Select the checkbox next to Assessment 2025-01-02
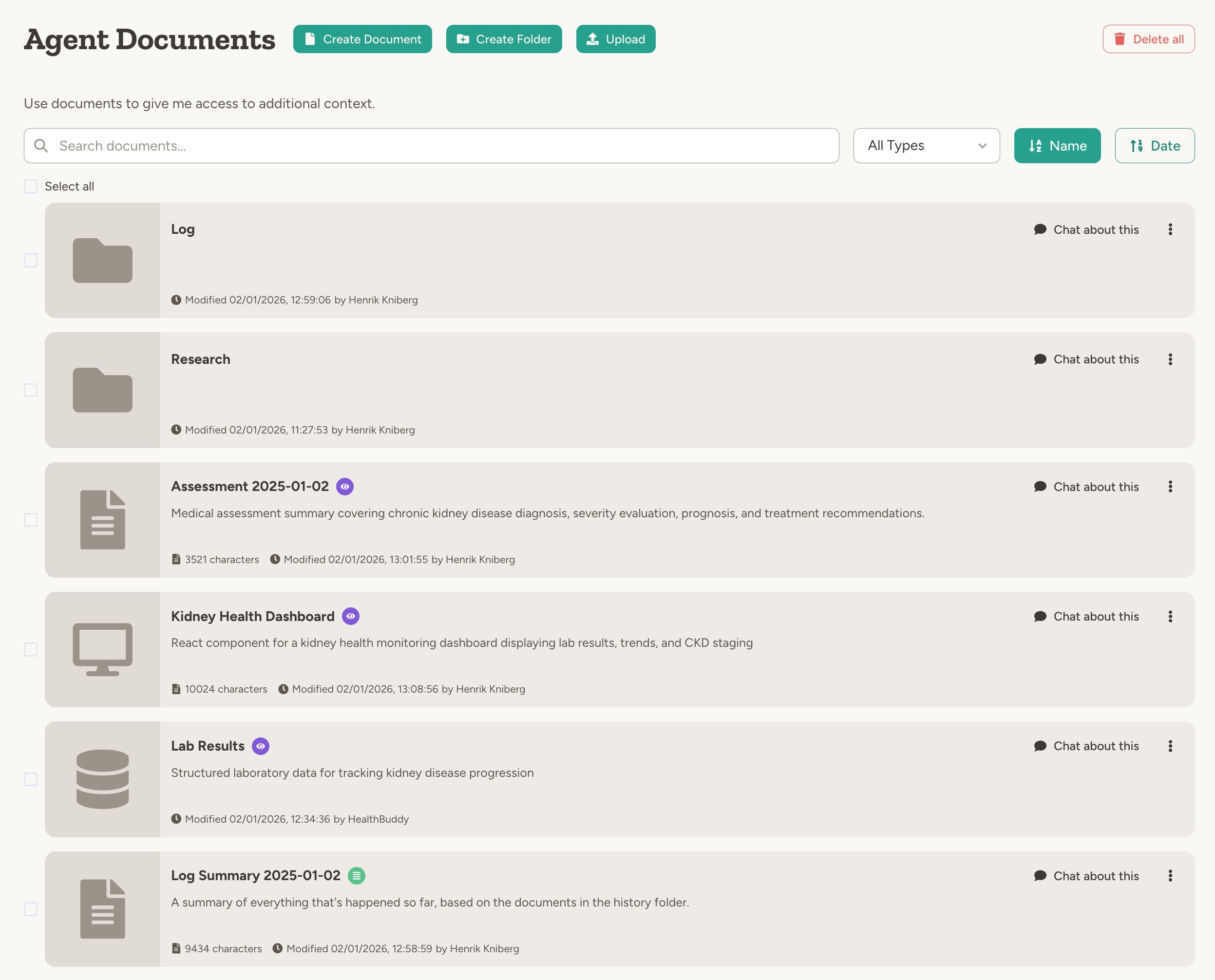Image resolution: width=1215 pixels, height=980 pixels. (31, 520)
